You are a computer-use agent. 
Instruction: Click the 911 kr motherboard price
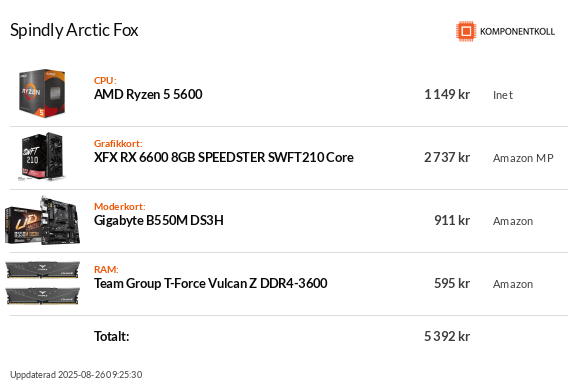(452, 221)
